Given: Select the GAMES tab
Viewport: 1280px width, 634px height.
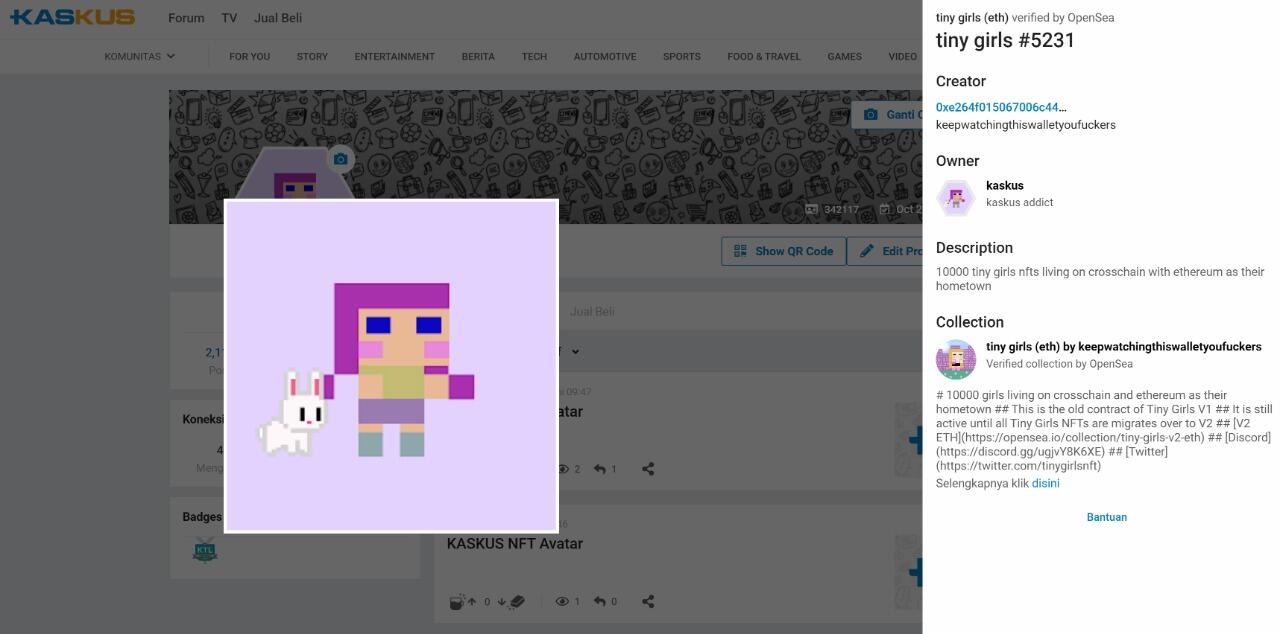Looking at the screenshot, I should [x=844, y=56].
